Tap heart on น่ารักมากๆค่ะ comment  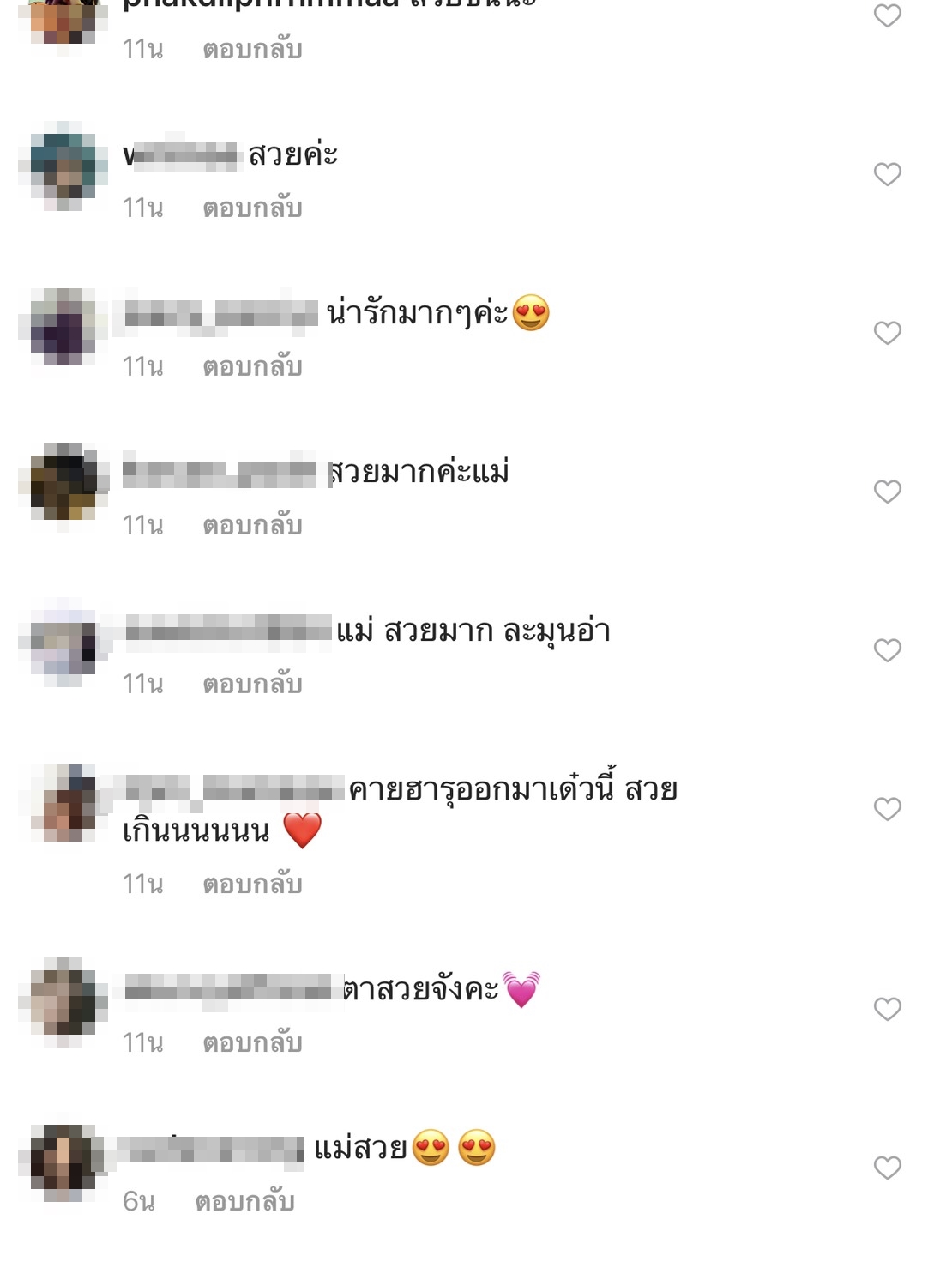[887, 333]
